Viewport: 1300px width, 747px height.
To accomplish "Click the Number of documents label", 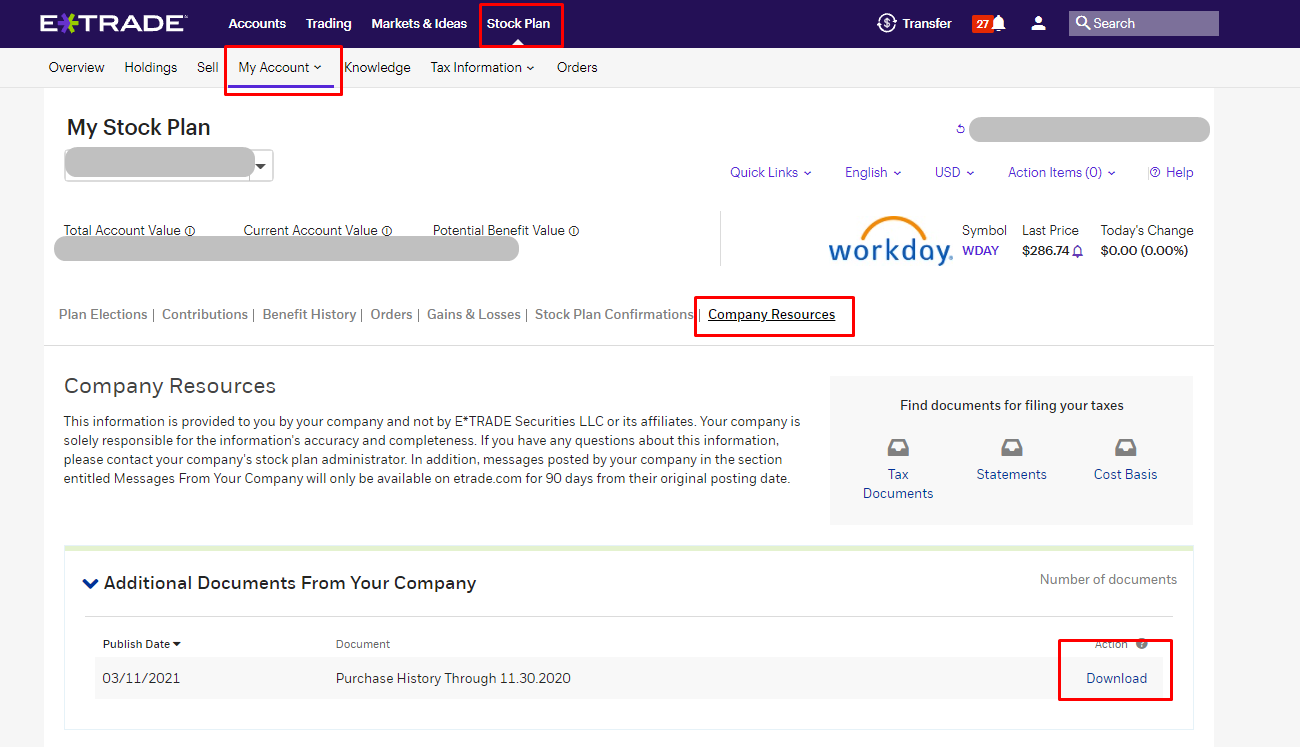I will tap(1108, 579).
